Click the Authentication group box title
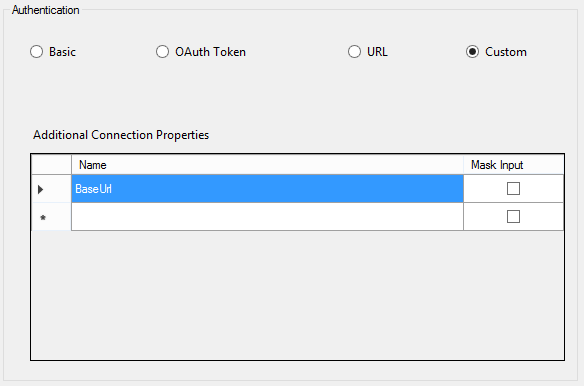This screenshot has height=386, width=584. pos(45,10)
